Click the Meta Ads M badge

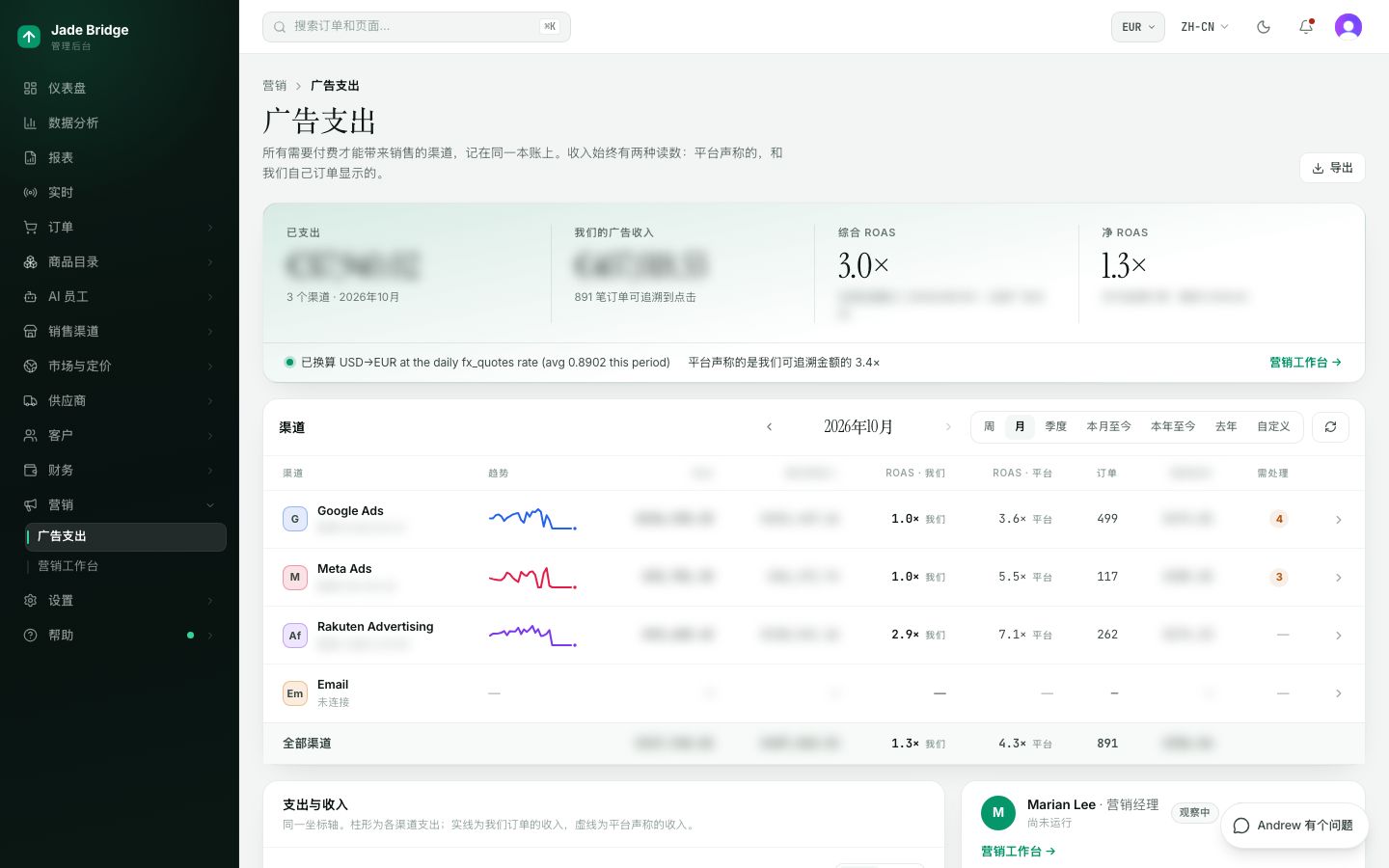pos(295,577)
